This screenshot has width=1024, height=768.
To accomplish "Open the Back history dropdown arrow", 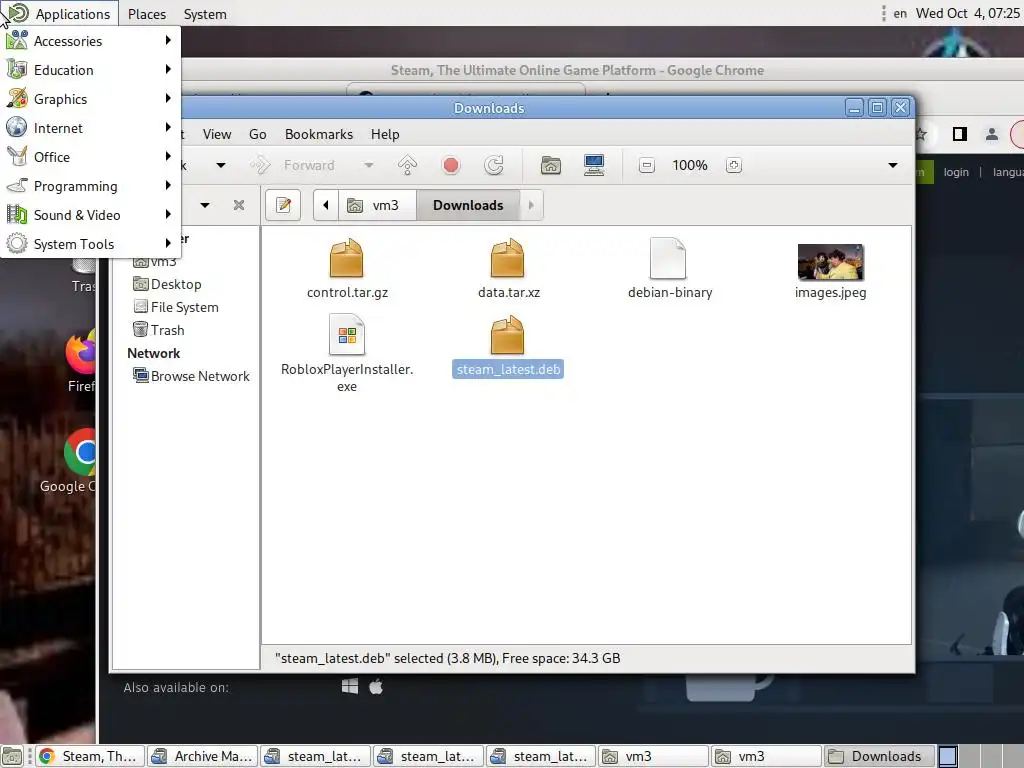I will pyautogui.click(x=221, y=165).
